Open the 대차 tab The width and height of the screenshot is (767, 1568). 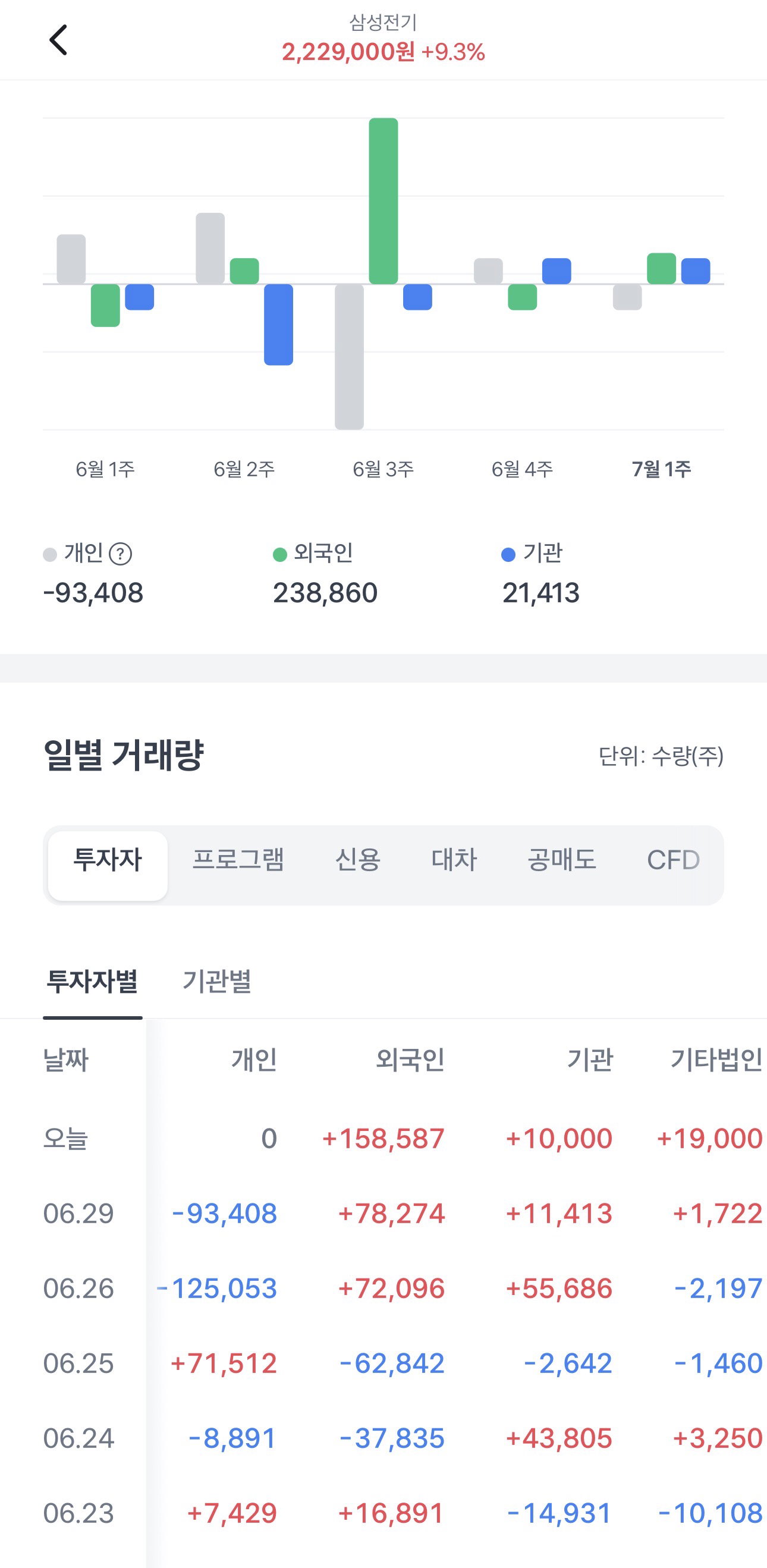tap(454, 860)
